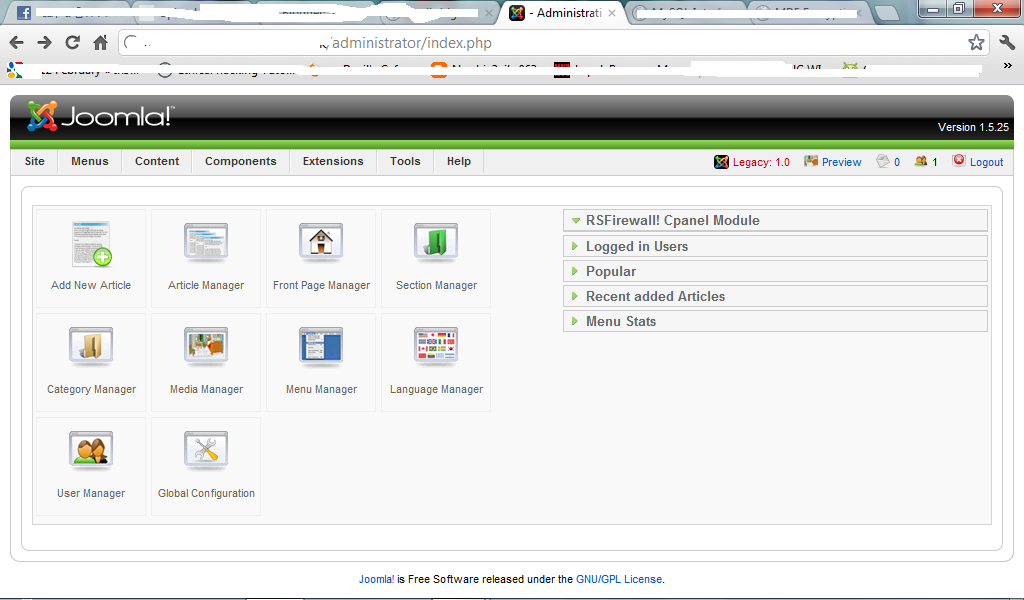Expand the Logged in Users panel
1024x600 pixels.
pos(775,246)
